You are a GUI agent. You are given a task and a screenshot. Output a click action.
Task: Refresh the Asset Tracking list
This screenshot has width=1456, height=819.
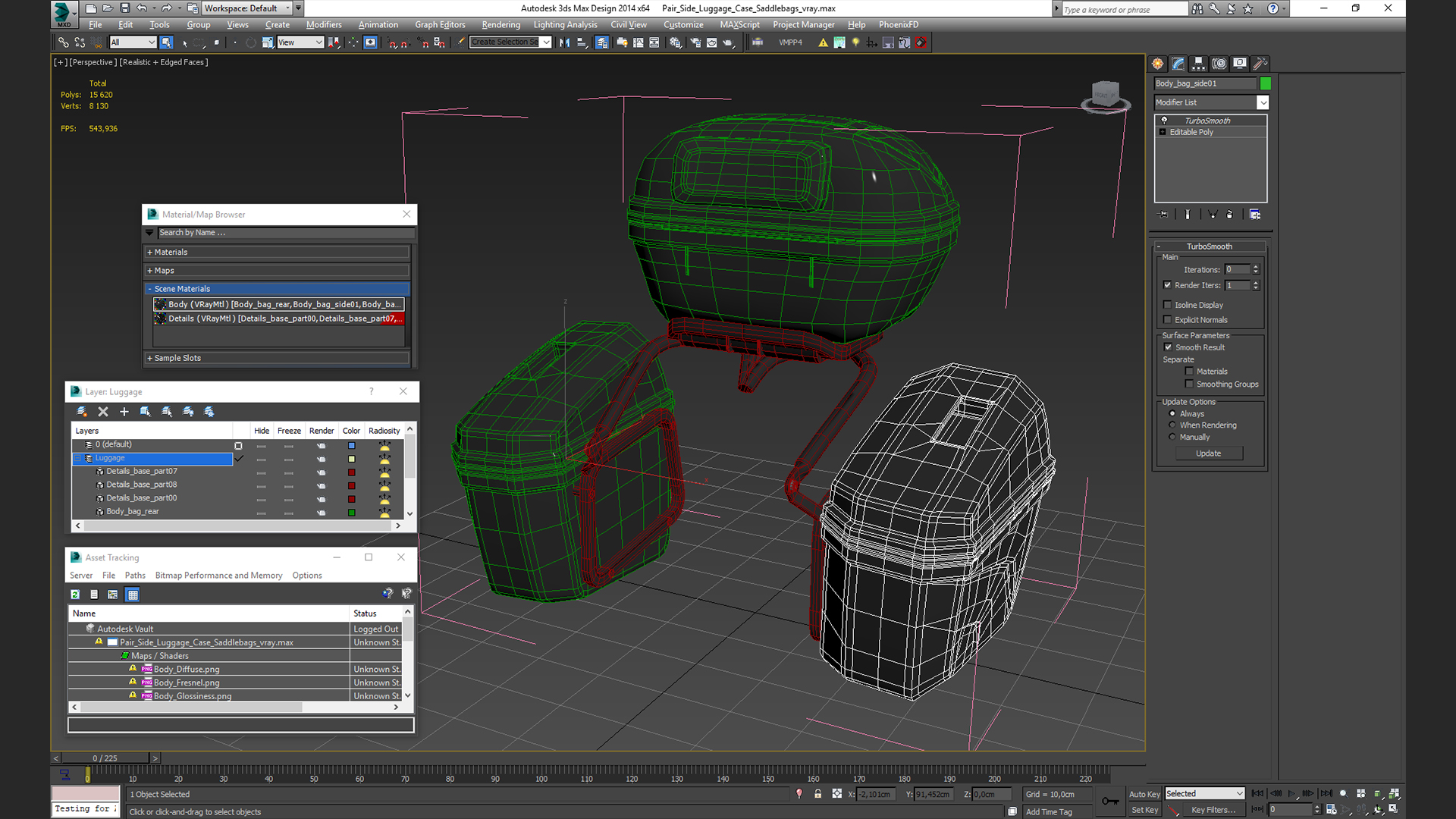click(x=75, y=595)
